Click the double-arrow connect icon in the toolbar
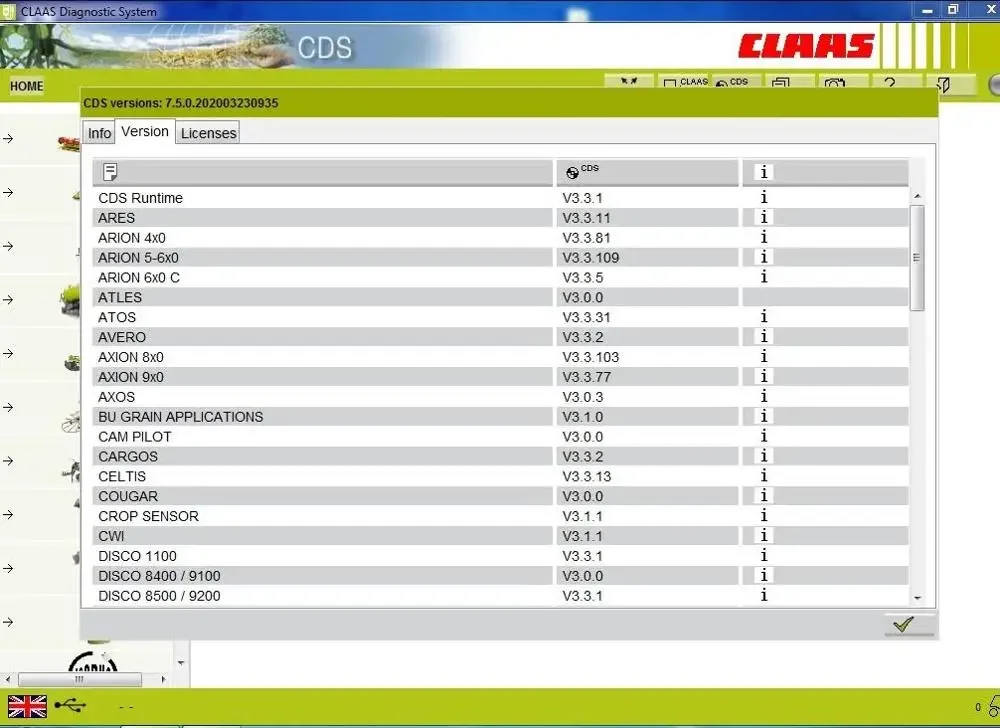The height and width of the screenshot is (728, 1000). (x=628, y=80)
